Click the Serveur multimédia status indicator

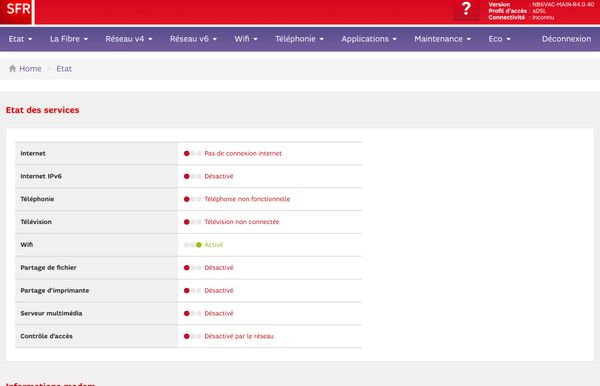pos(192,313)
